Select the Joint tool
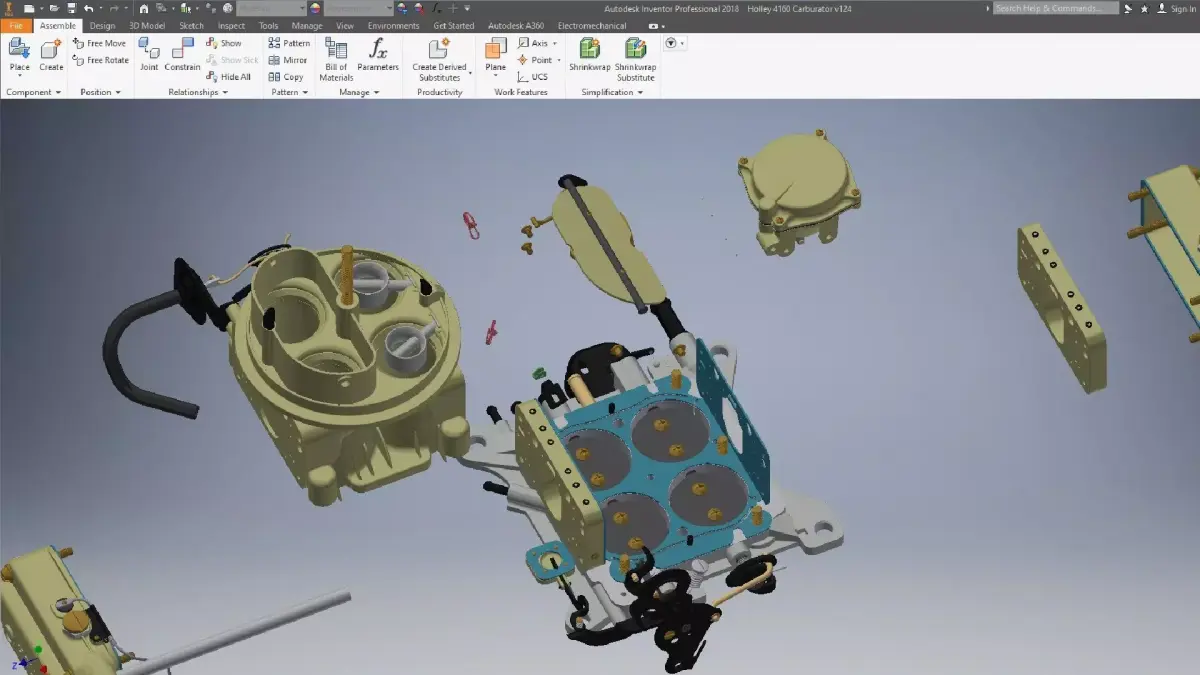 149,55
